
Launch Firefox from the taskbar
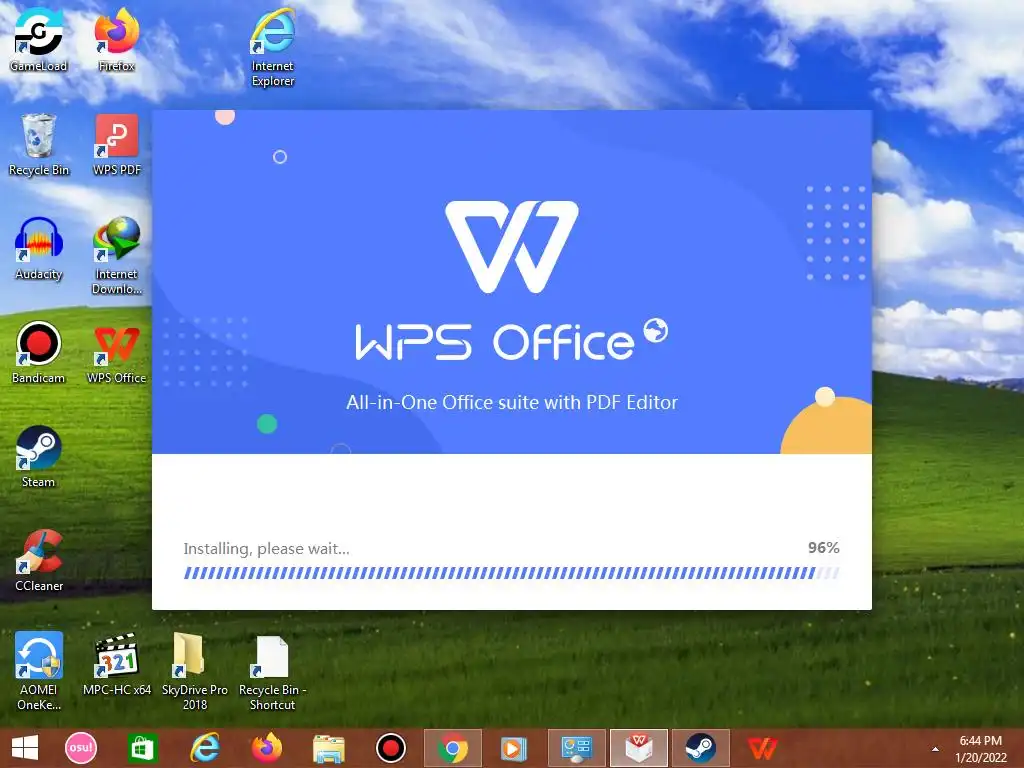(x=266, y=748)
